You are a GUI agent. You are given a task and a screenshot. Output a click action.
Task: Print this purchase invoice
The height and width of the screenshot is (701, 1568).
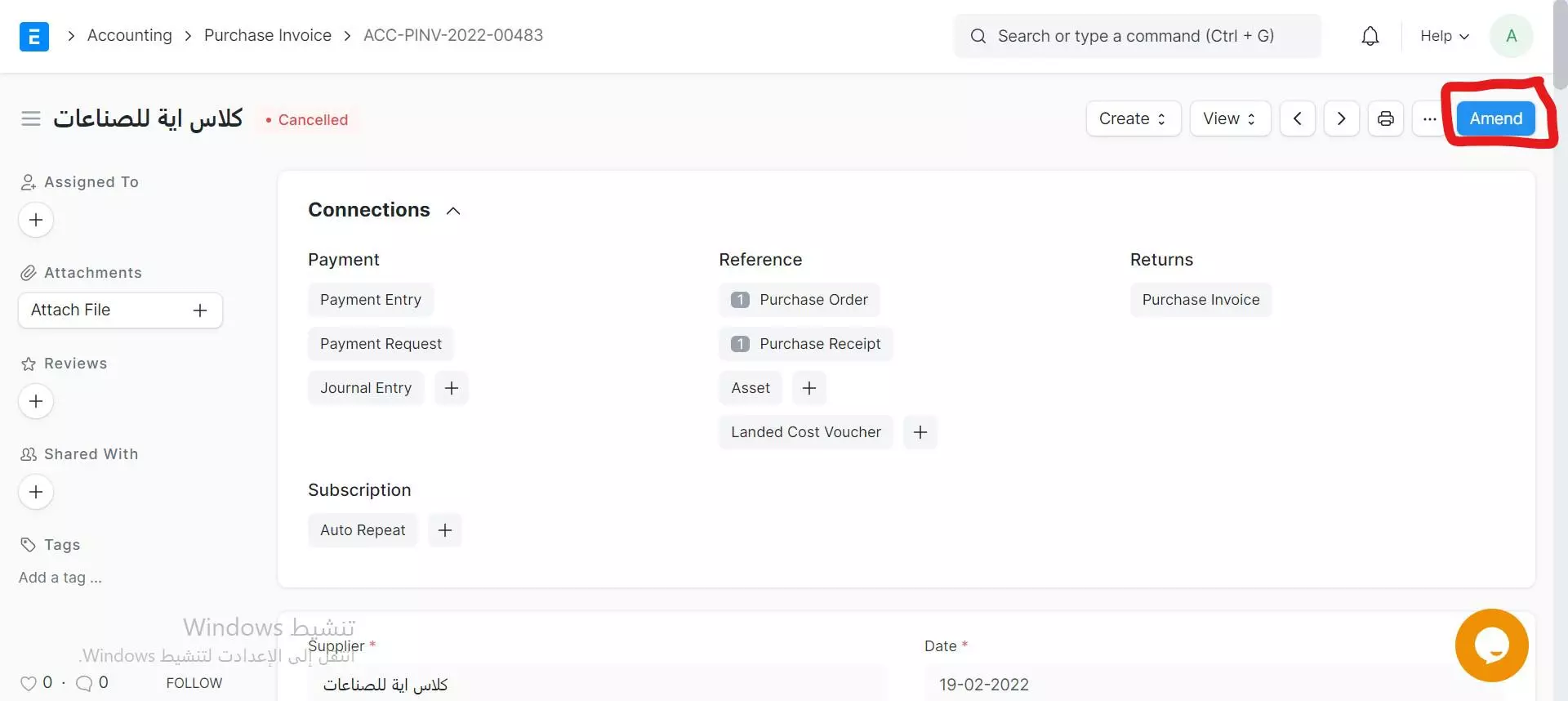(1386, 118)
